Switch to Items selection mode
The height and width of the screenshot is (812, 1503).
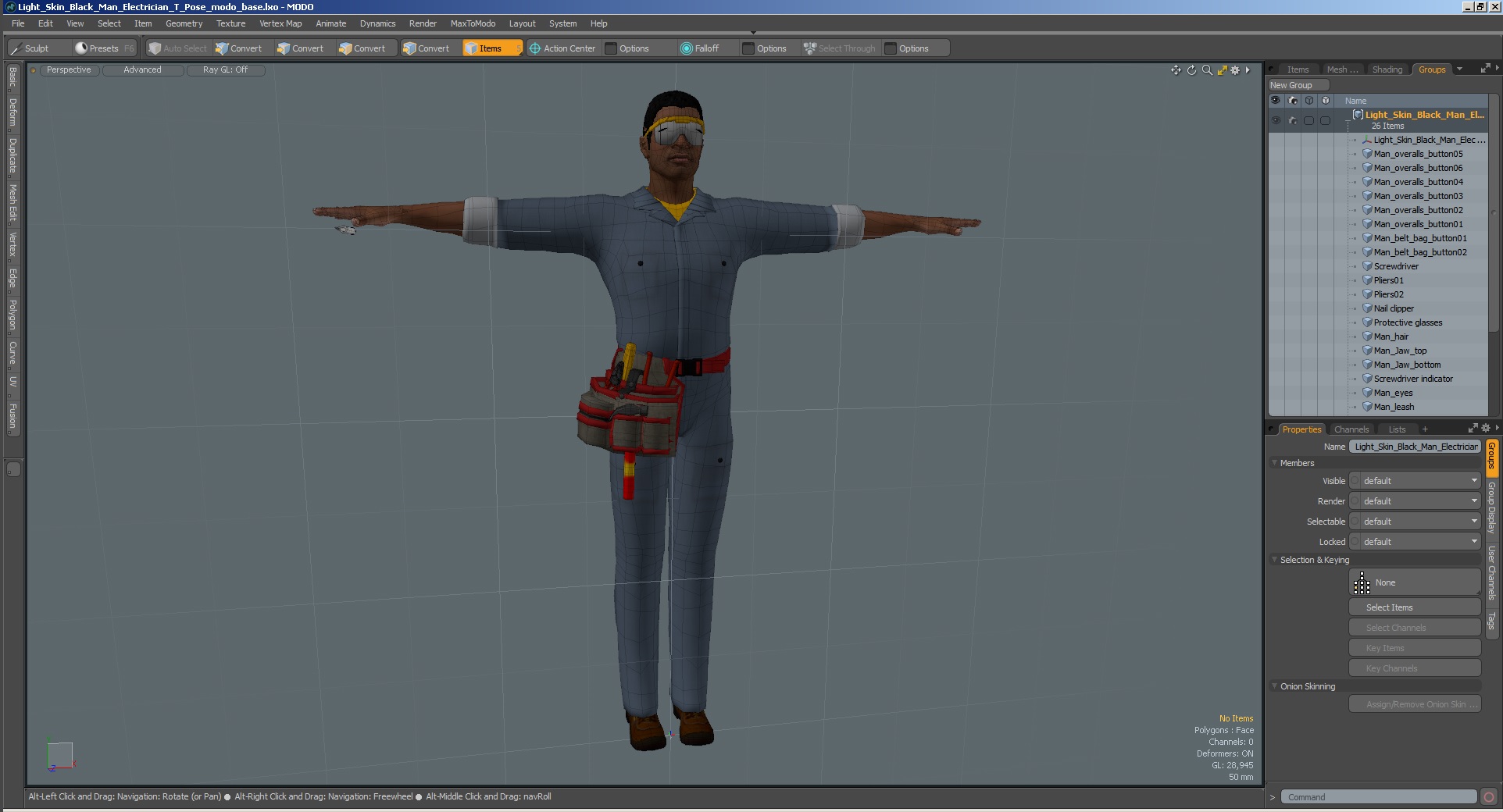[x=491, y=48]
